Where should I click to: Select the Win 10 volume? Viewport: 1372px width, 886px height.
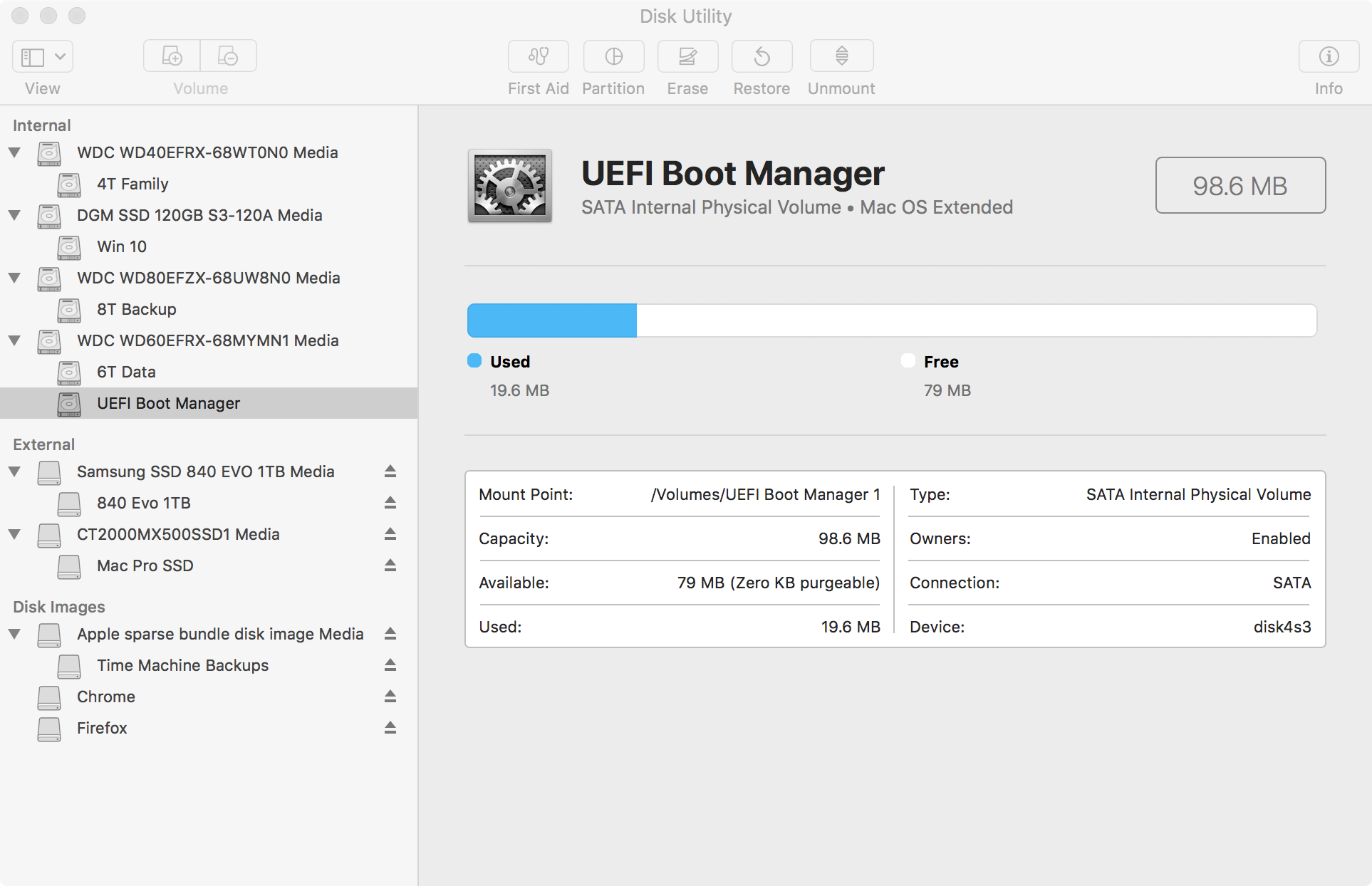click(122, 246)
